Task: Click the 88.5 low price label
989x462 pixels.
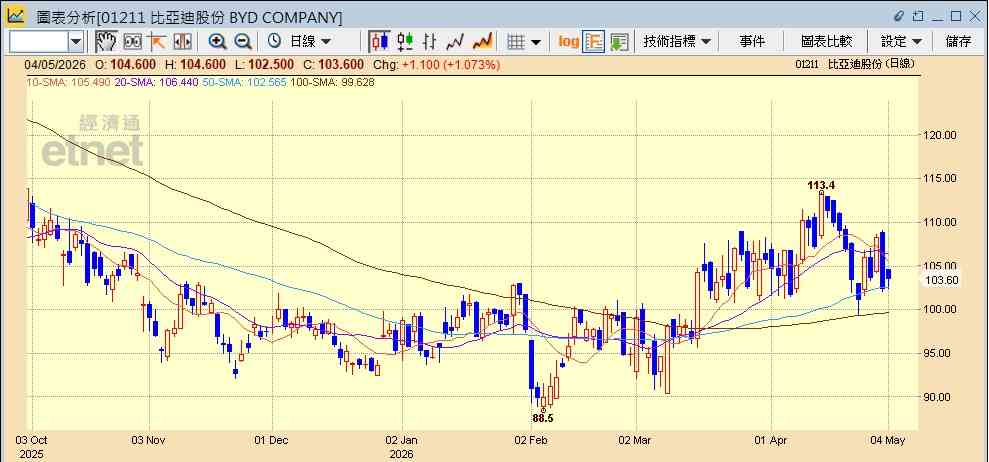Action: [x=543, y=418]
